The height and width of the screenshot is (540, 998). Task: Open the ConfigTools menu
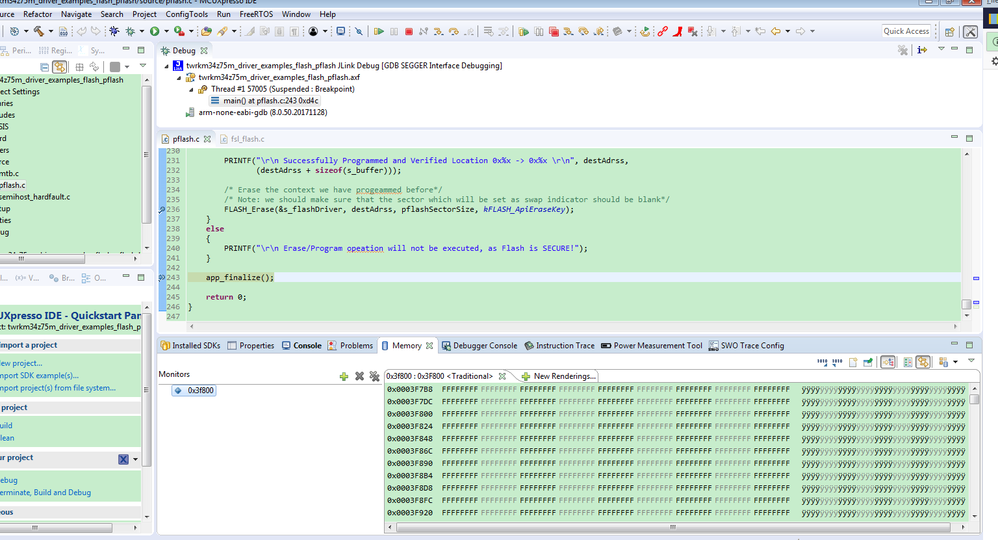coord(186,14)
